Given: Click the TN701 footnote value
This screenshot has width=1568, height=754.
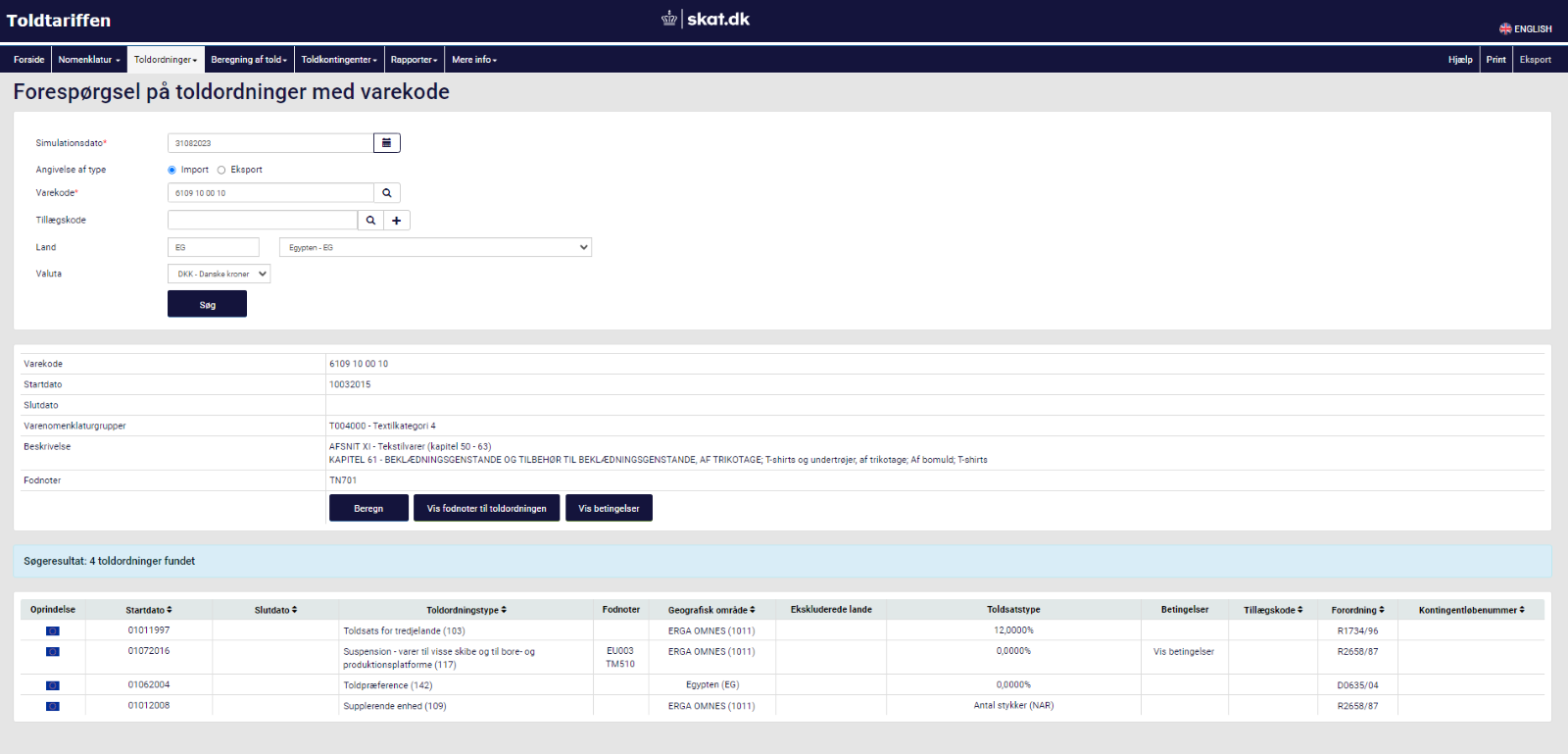Looking at the screenshot, I should (x=343, y=480).
